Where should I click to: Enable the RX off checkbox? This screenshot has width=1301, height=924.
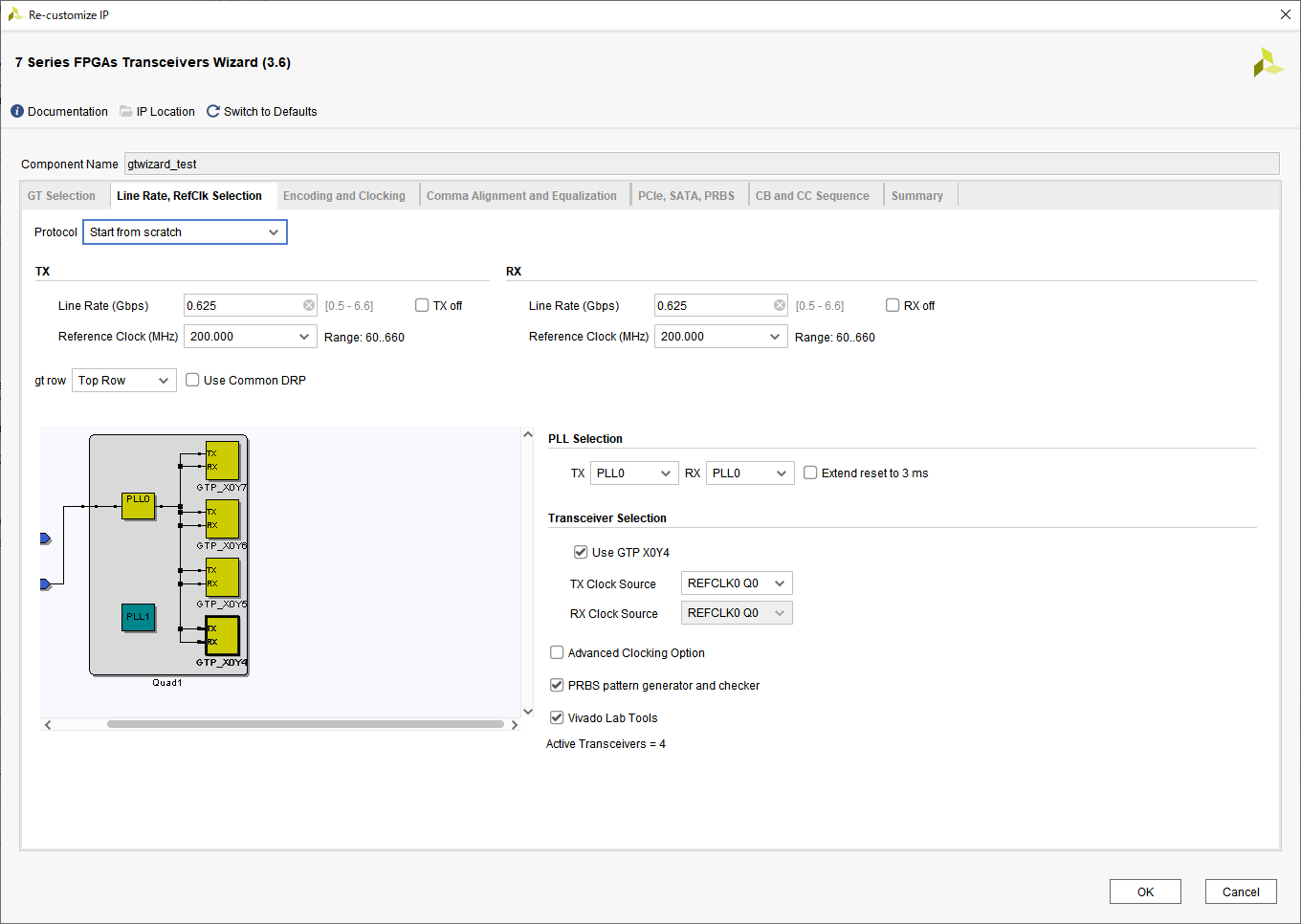point(893,305)
